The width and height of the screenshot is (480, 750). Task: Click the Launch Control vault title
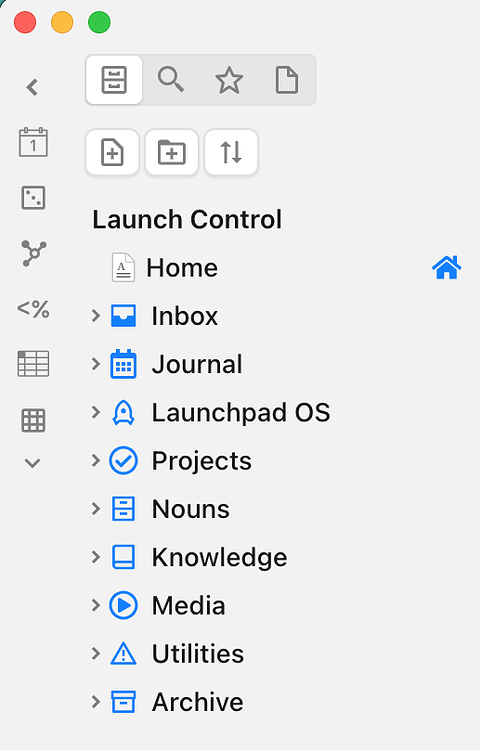tap(187, 220)
